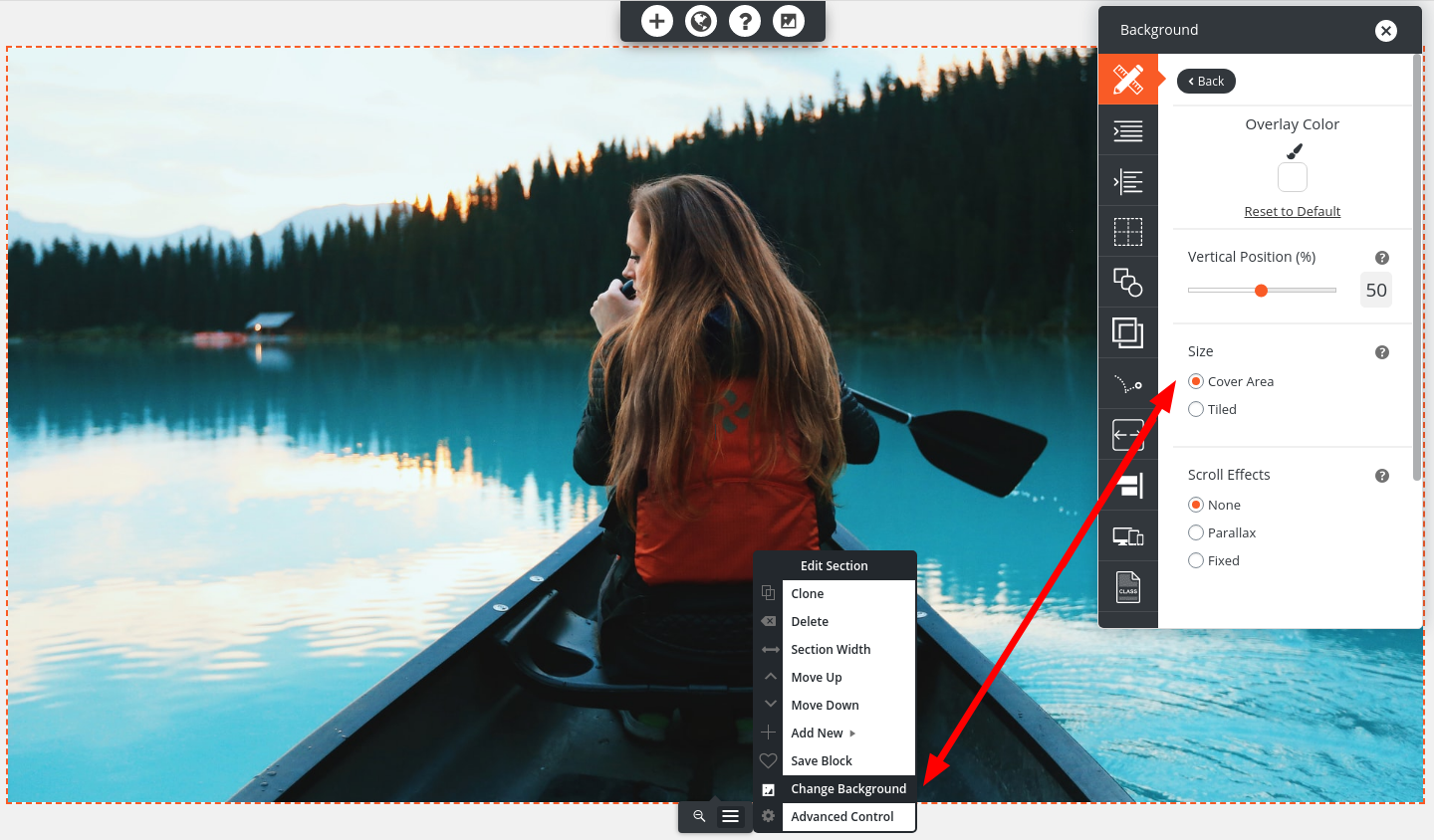Screen dimensions: 1434x840
Task: Open the left-right arrows width icon in sidebar
Action: coord(1128,435)
